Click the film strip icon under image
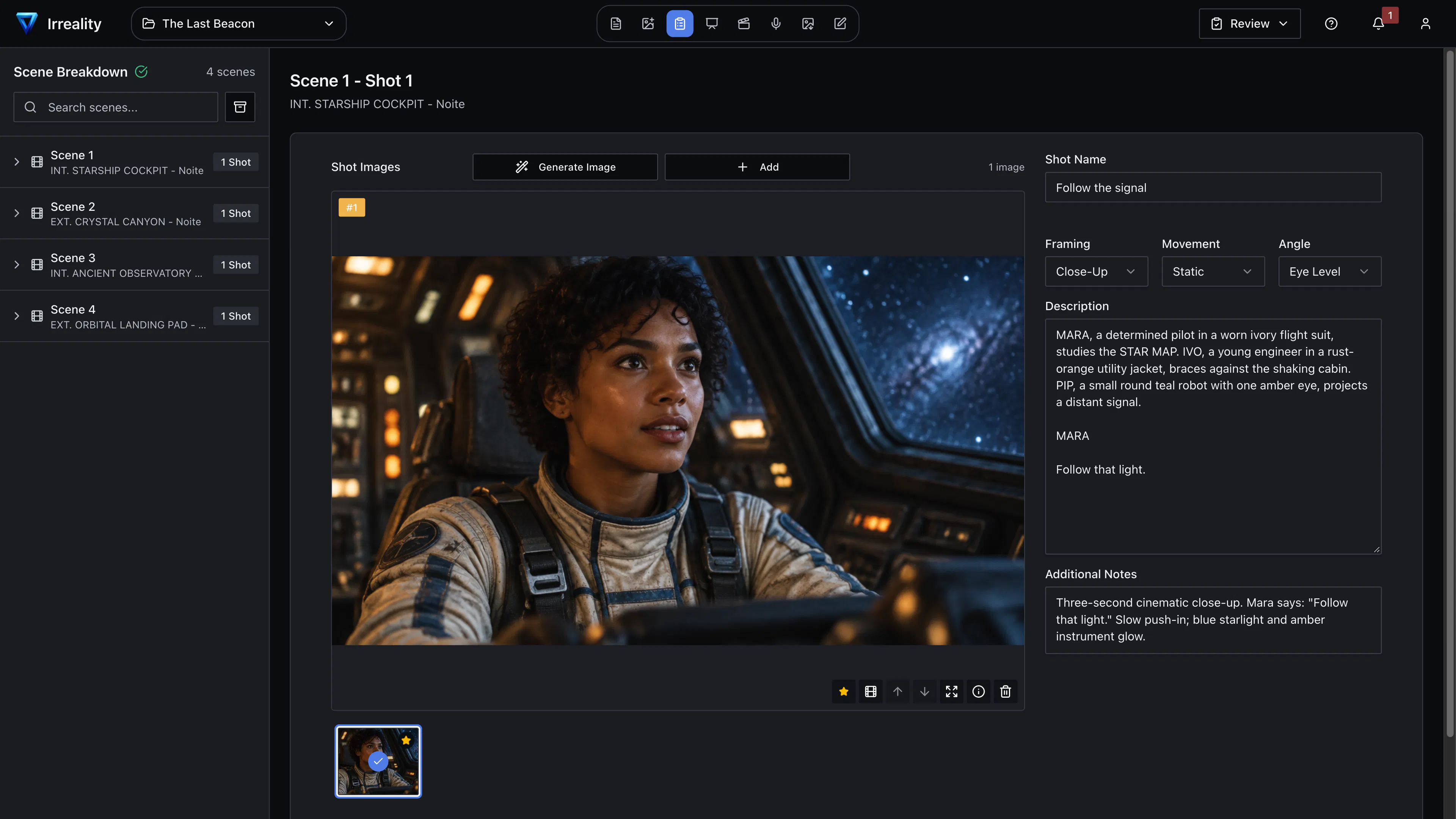The height and width of the screenshot is (819, 1456). click(871, 691)
